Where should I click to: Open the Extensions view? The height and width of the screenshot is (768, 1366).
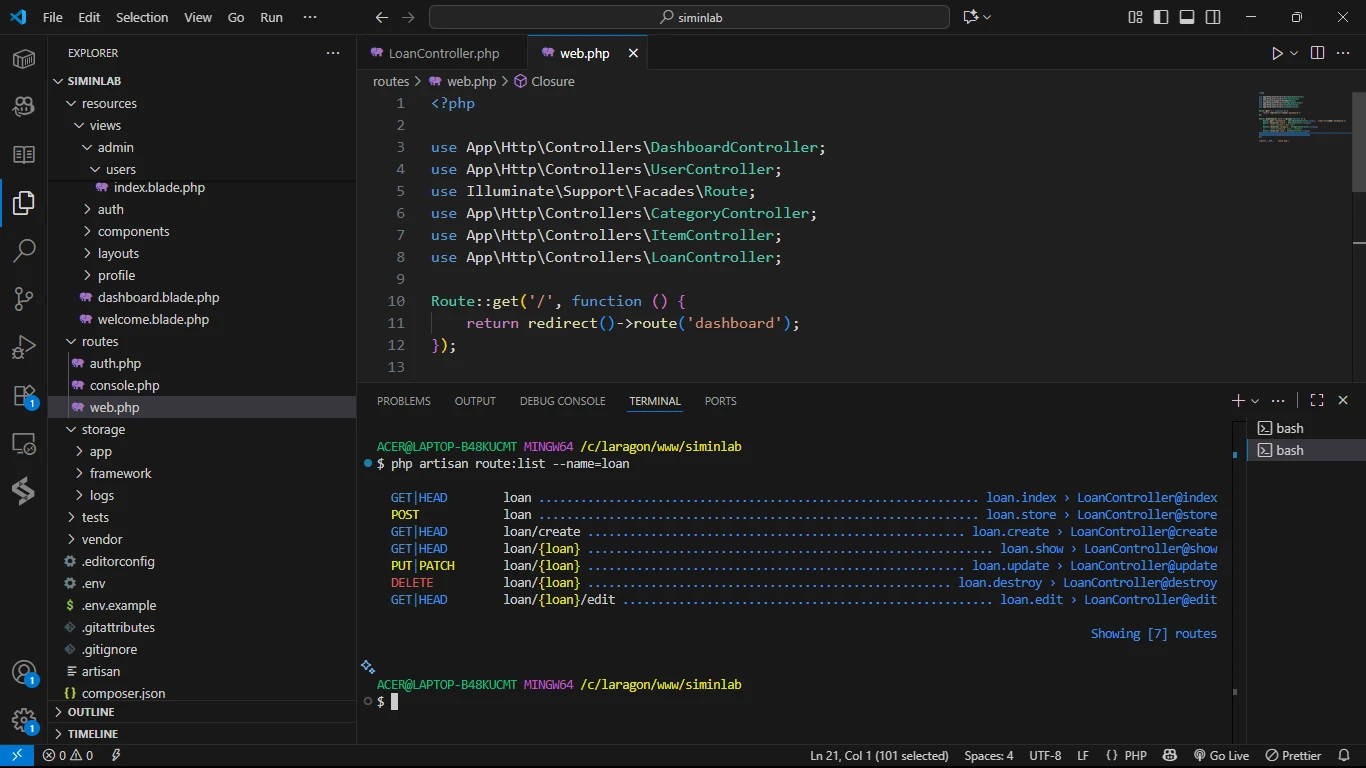(x=24, y=395)
